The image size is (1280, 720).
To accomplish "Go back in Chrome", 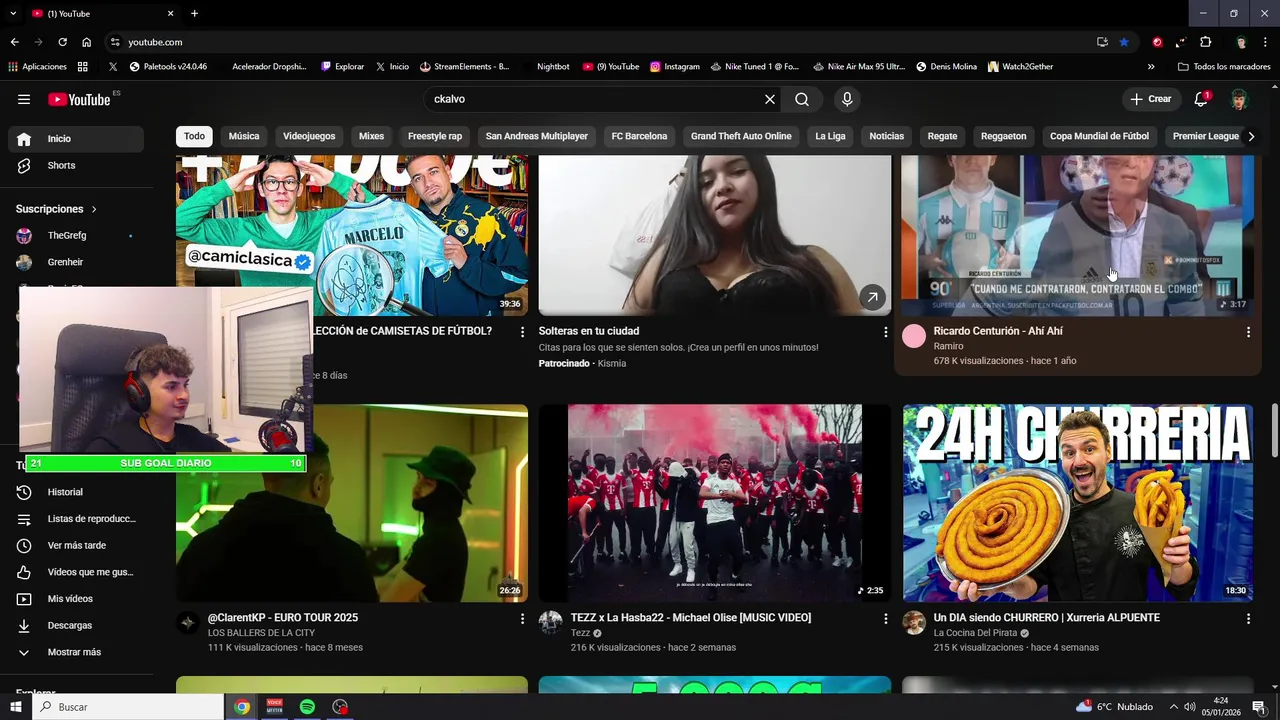I will pyautogui.click(x=14, y=42).
